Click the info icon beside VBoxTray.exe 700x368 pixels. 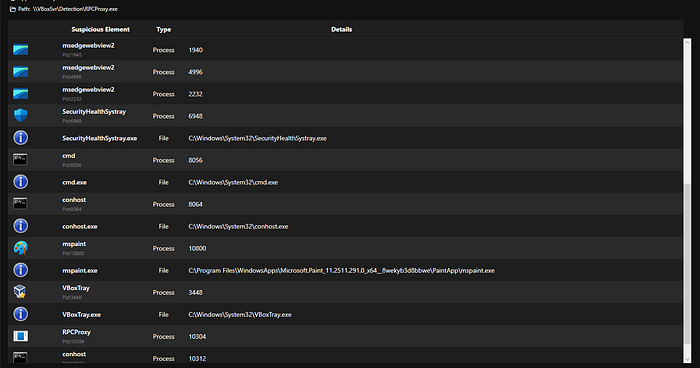(21, 314)
